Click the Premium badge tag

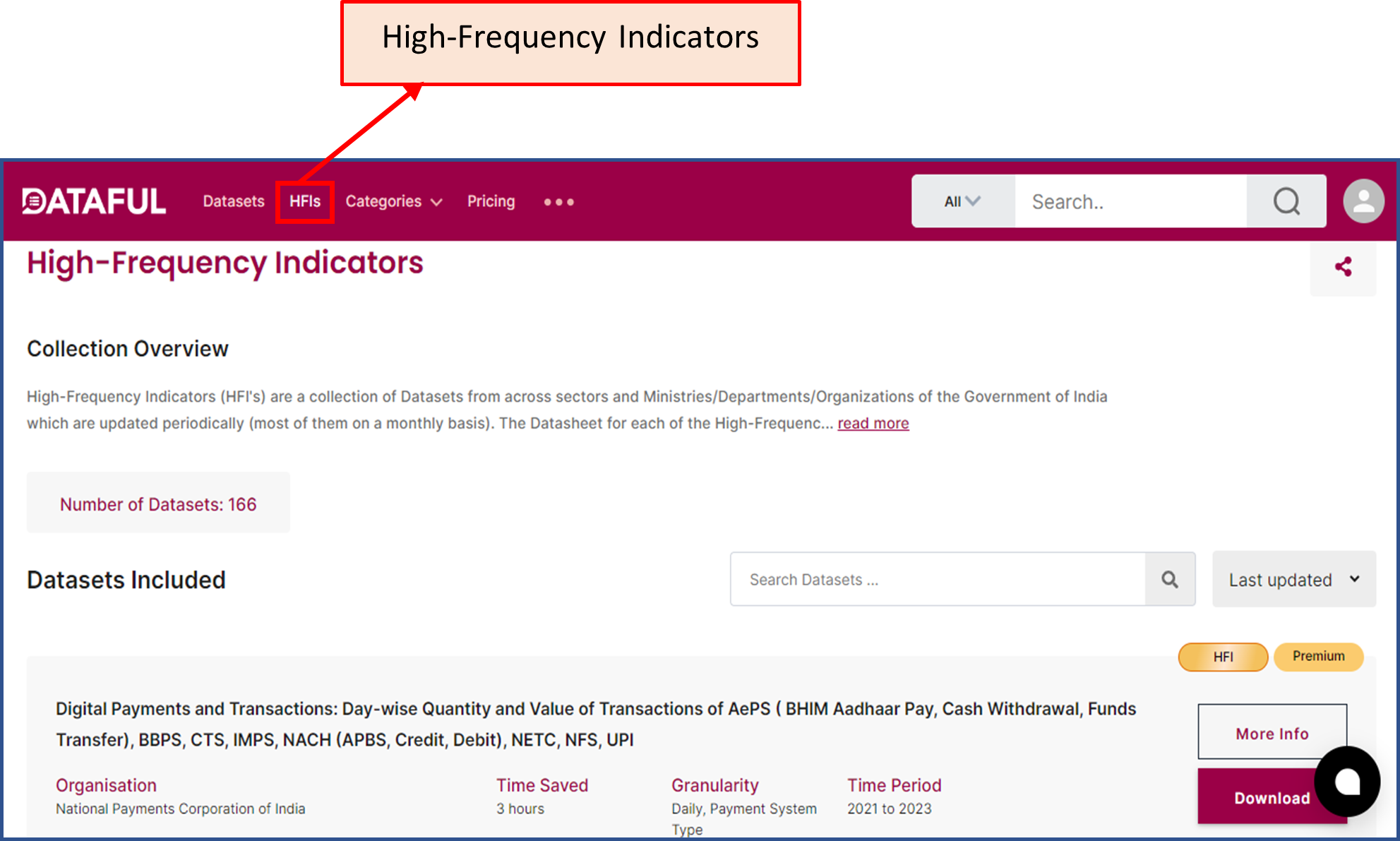(x=1317, y=656)
